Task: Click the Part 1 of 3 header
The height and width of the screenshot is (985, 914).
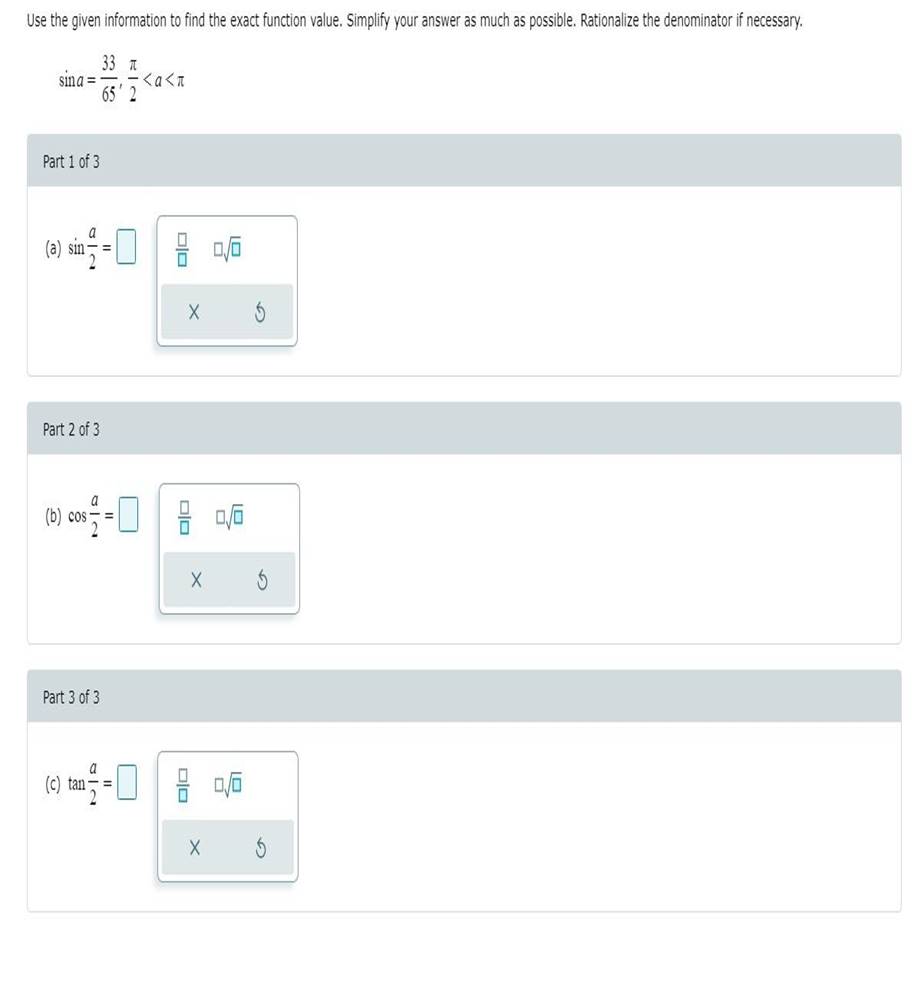Action: coord(70,159)
